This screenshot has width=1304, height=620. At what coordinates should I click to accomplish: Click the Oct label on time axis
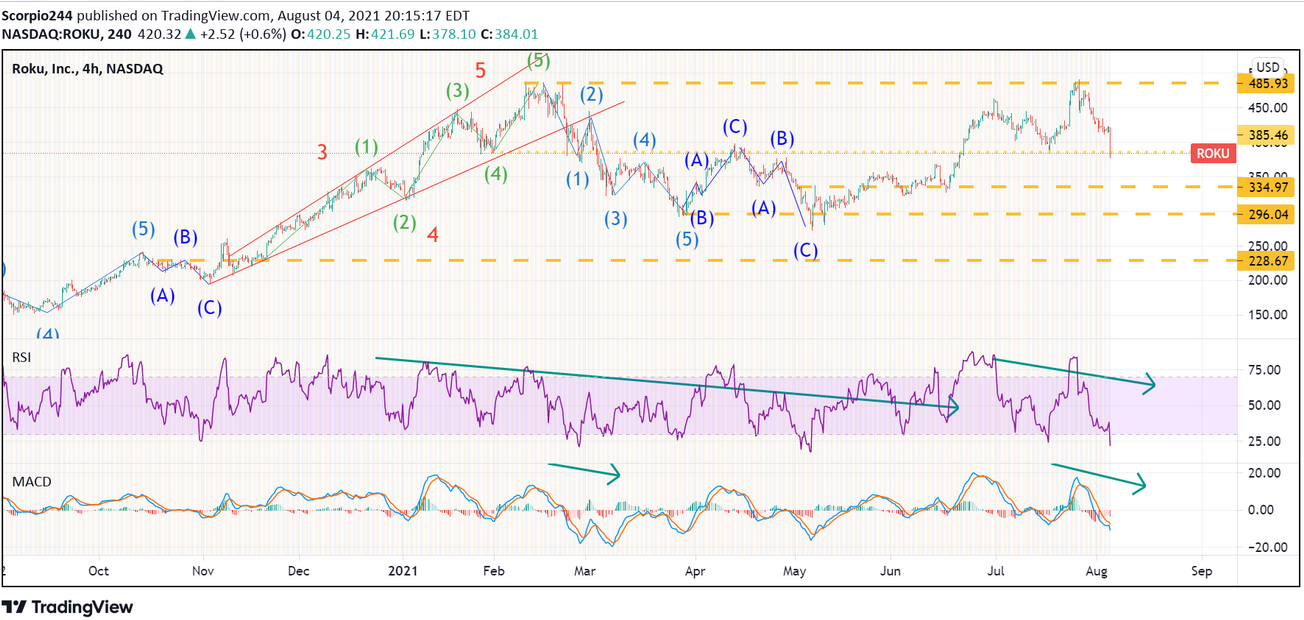[x=98, y=571]
